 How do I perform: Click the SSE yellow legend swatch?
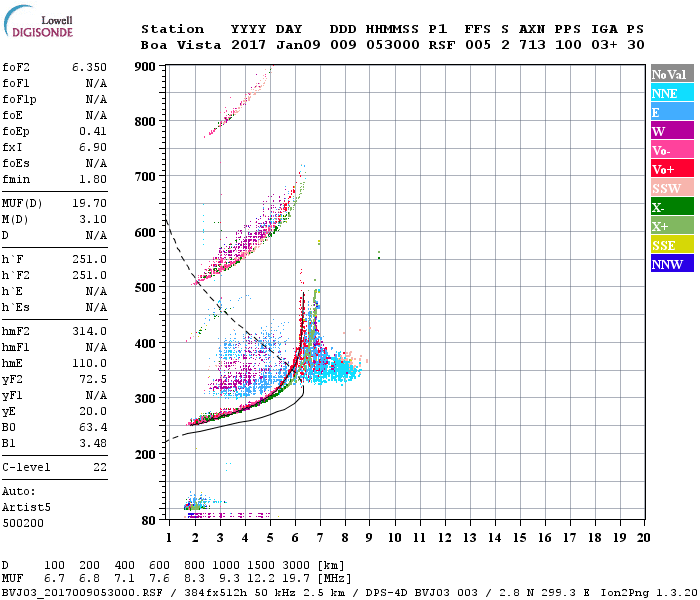click(x=672, y=245)
